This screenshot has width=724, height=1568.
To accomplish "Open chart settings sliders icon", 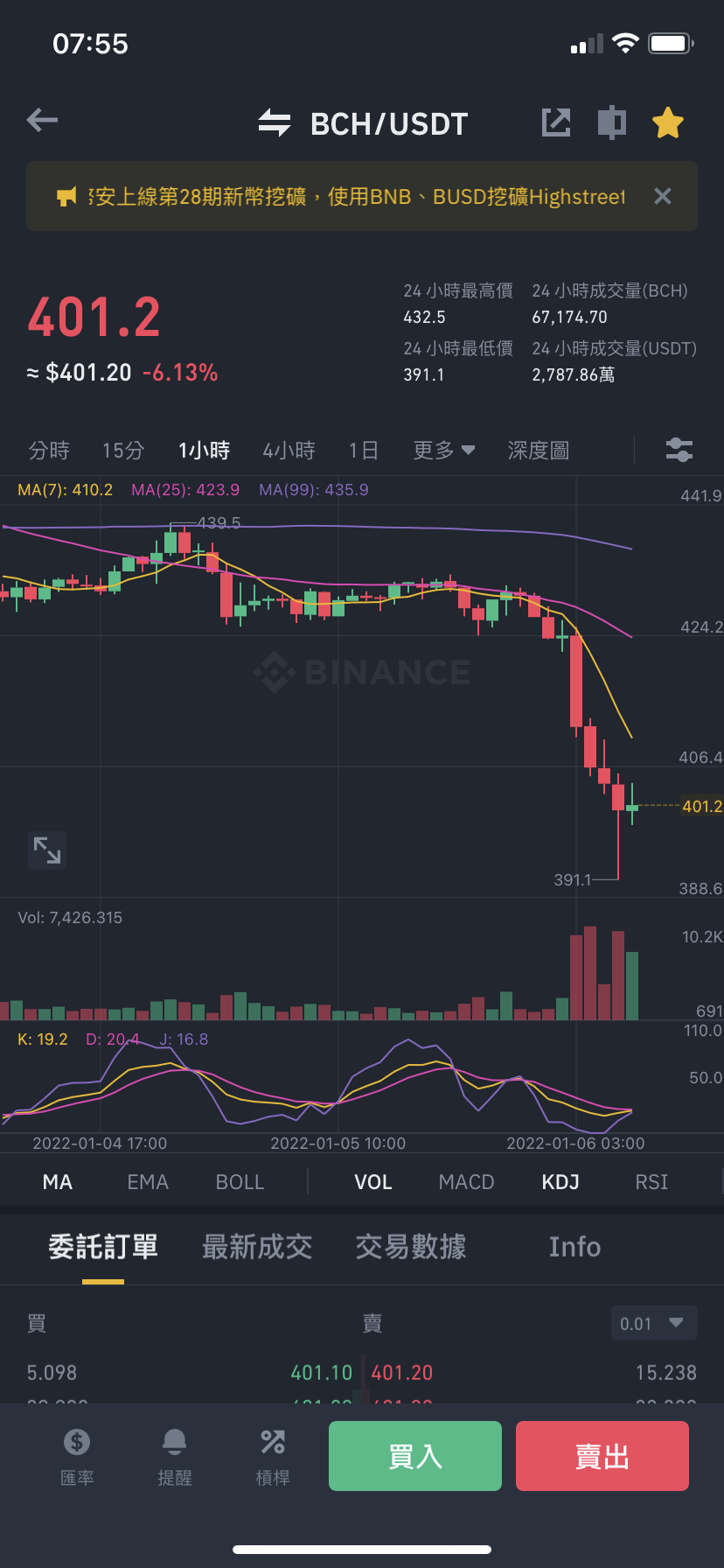I will coord(679,450).
